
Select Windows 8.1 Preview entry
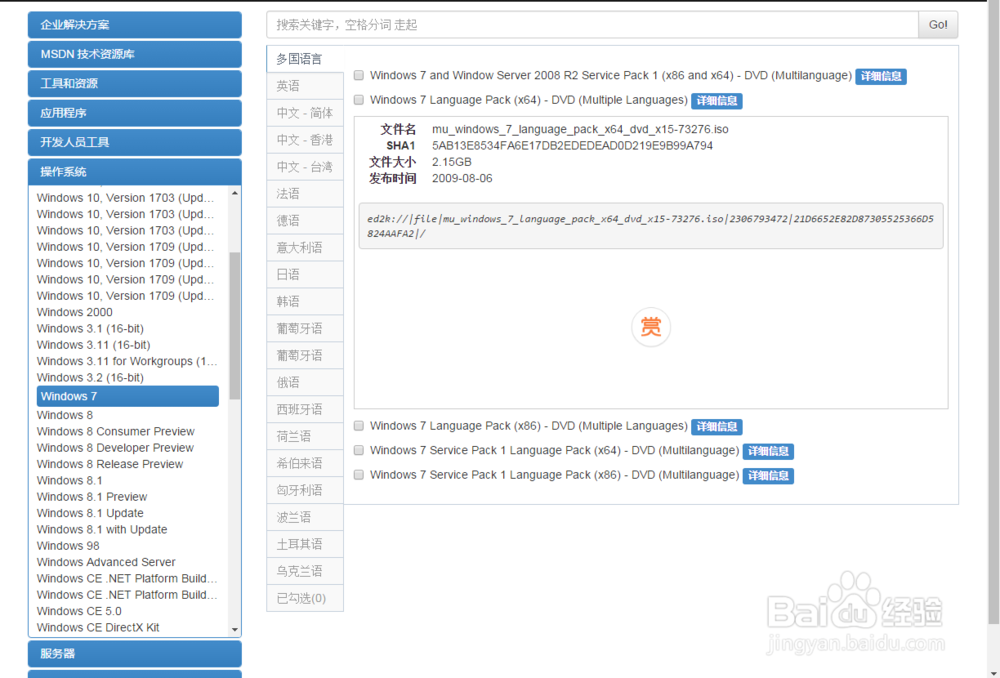click(92, 497)
